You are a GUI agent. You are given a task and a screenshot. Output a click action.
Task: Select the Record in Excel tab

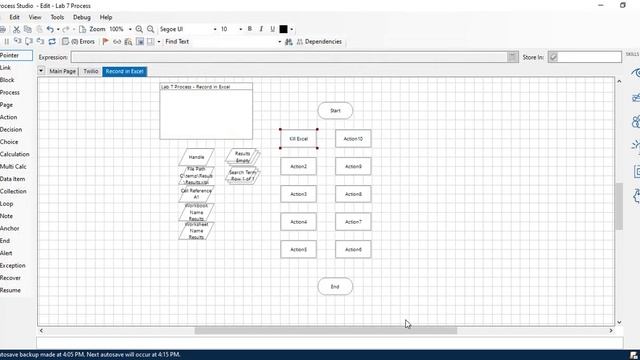tap(124, 71)
